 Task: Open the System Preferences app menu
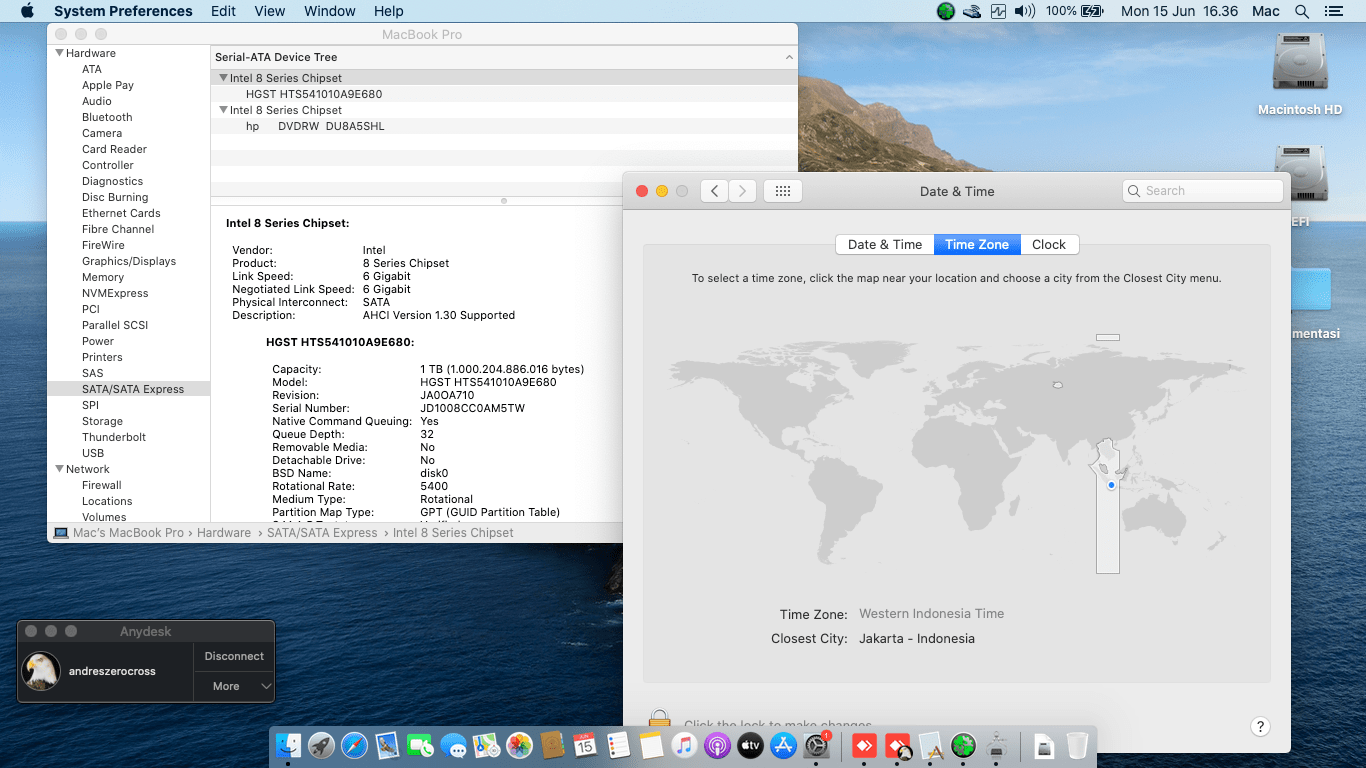(123, 11)
